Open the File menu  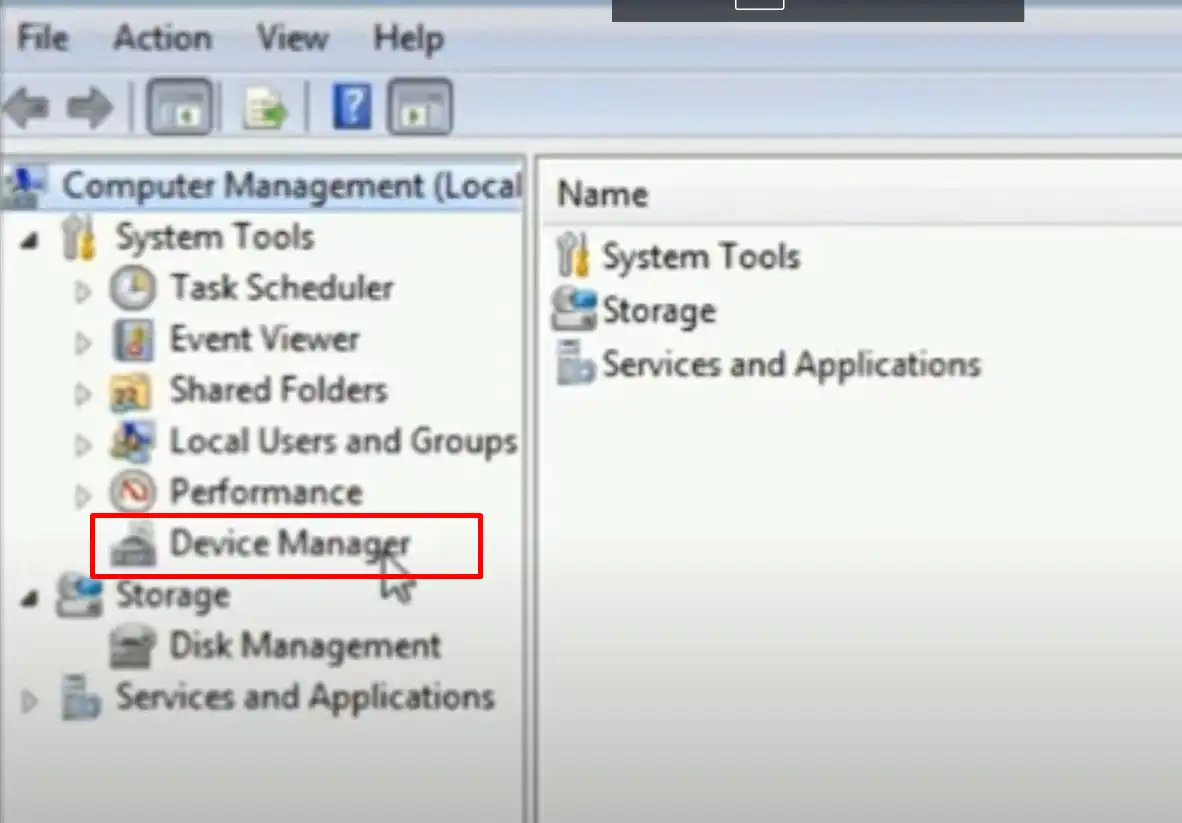click(x=43, y=37)
